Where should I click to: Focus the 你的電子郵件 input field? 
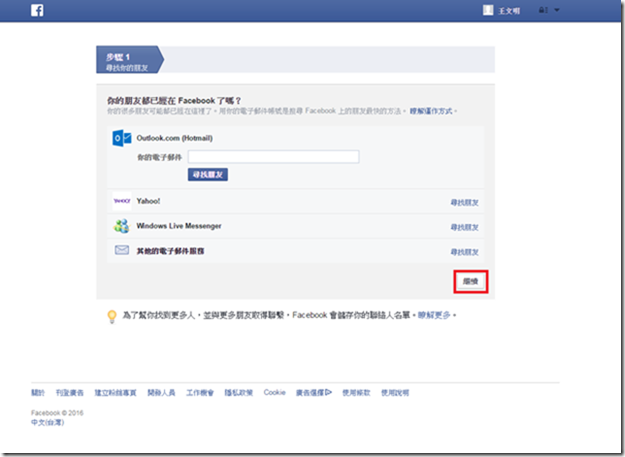coord(273,157)
